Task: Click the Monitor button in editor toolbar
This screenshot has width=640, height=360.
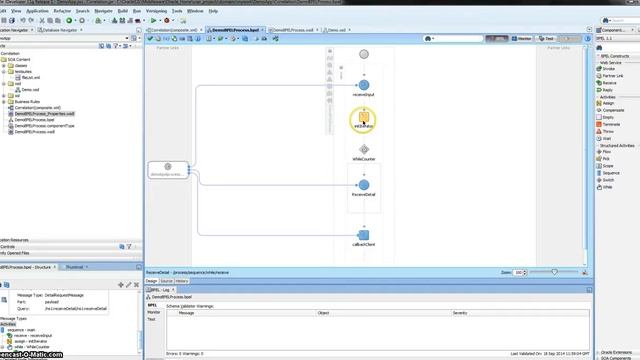Action: pos(522,38)
